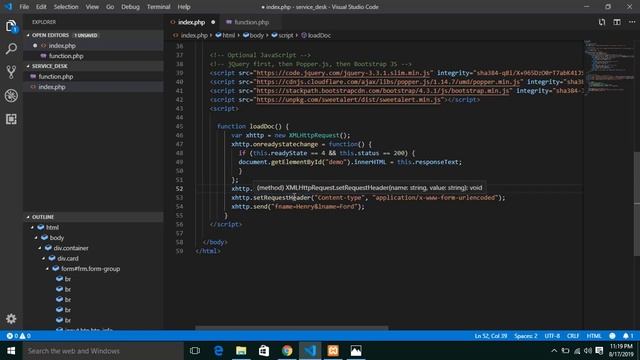640x360 pixels.
Task: Open index.php in SERVICE_DESK folder
Action: (x=93, y=87)
